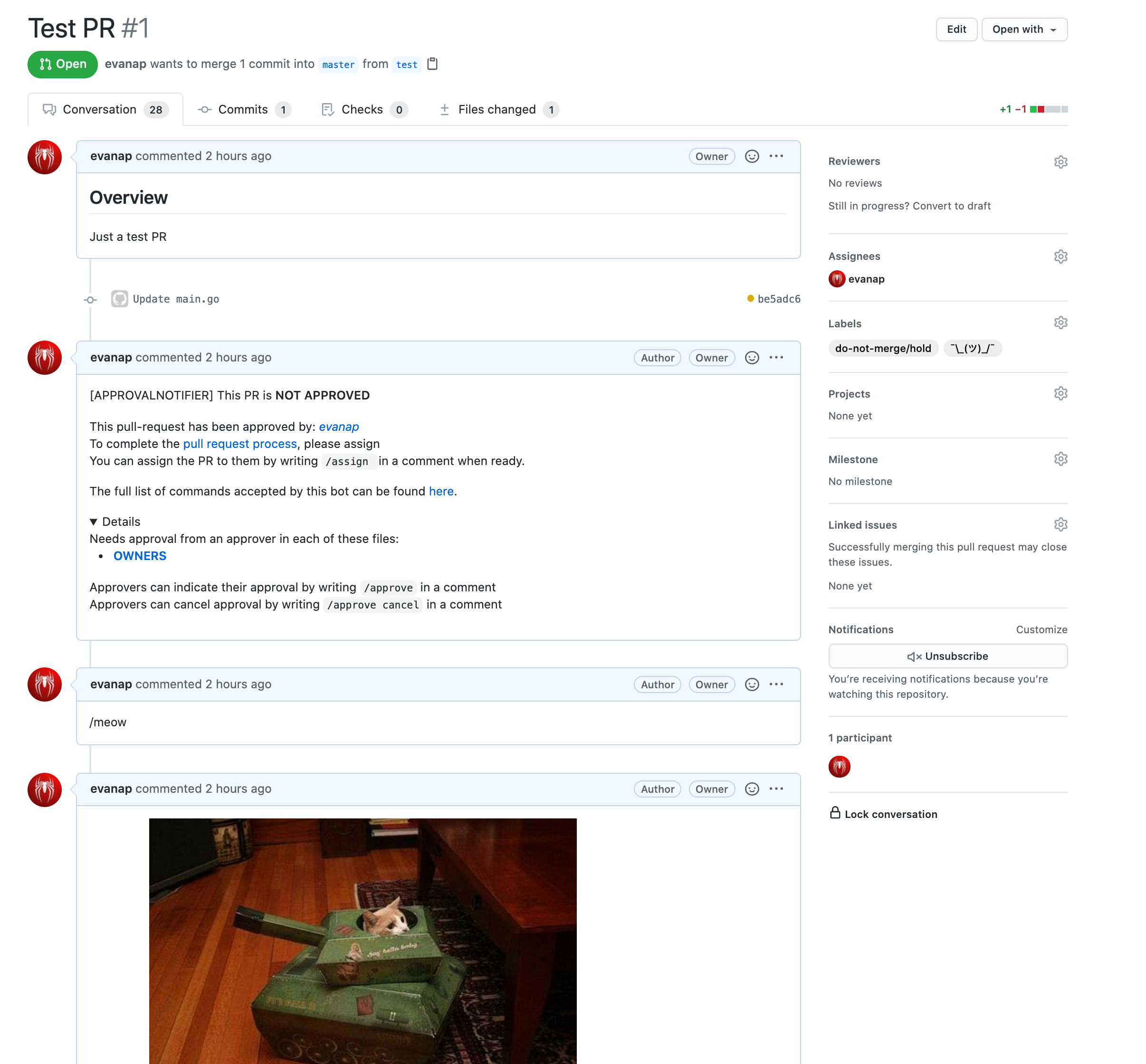Copy the test branch name with the clipboard icon
Viewport: 1146px width, 1064px height.
(432, 64)
